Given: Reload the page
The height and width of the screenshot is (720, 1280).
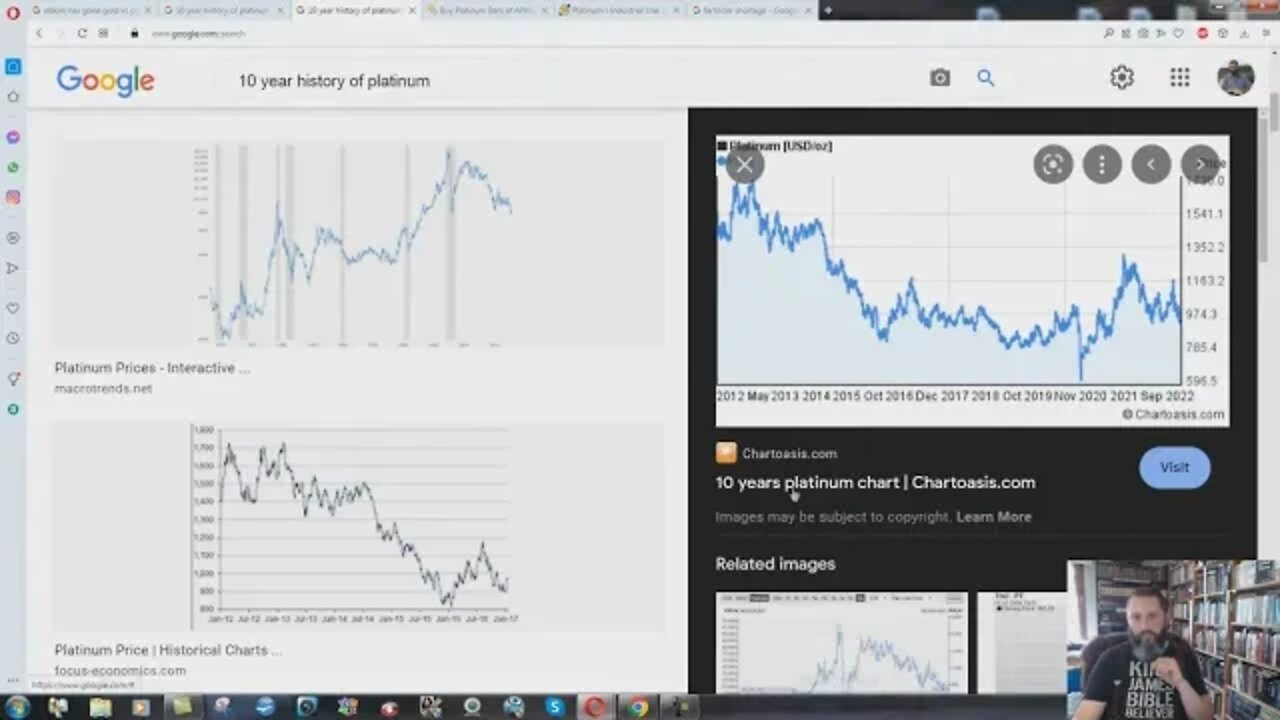Looking at the screenshot, I should [82, 33].
